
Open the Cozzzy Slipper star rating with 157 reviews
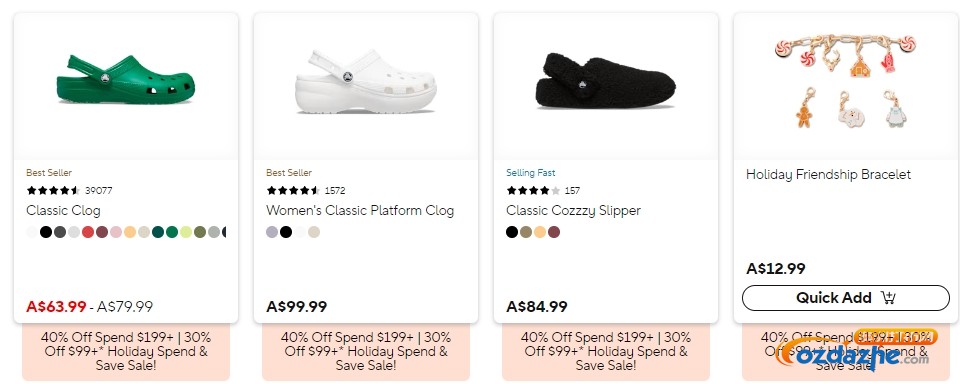tap(543, 190)
